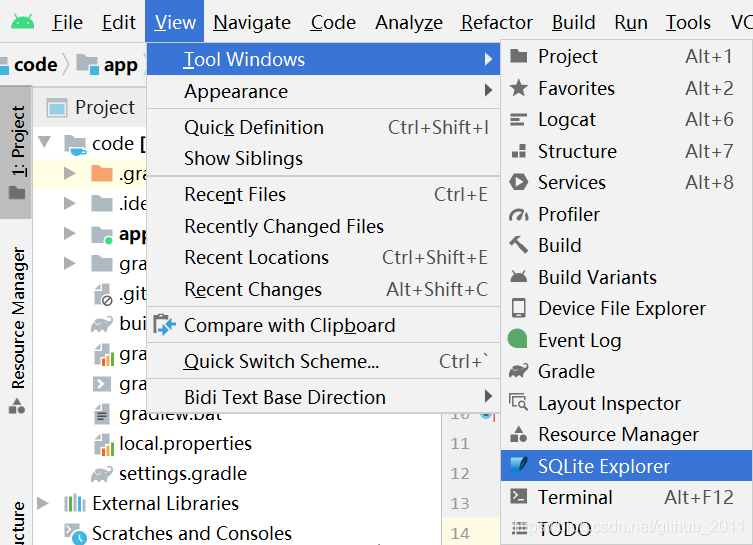Select the local.properties file
Image resolution: width=753 pixels, height=545 pixels.
click(185, 444)
